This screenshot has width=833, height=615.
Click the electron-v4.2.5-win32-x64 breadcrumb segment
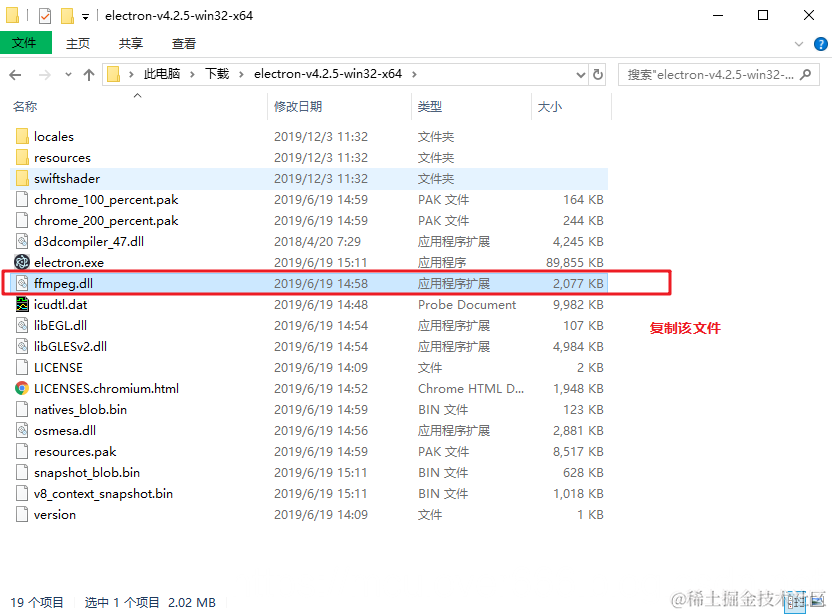coord(328,74)
